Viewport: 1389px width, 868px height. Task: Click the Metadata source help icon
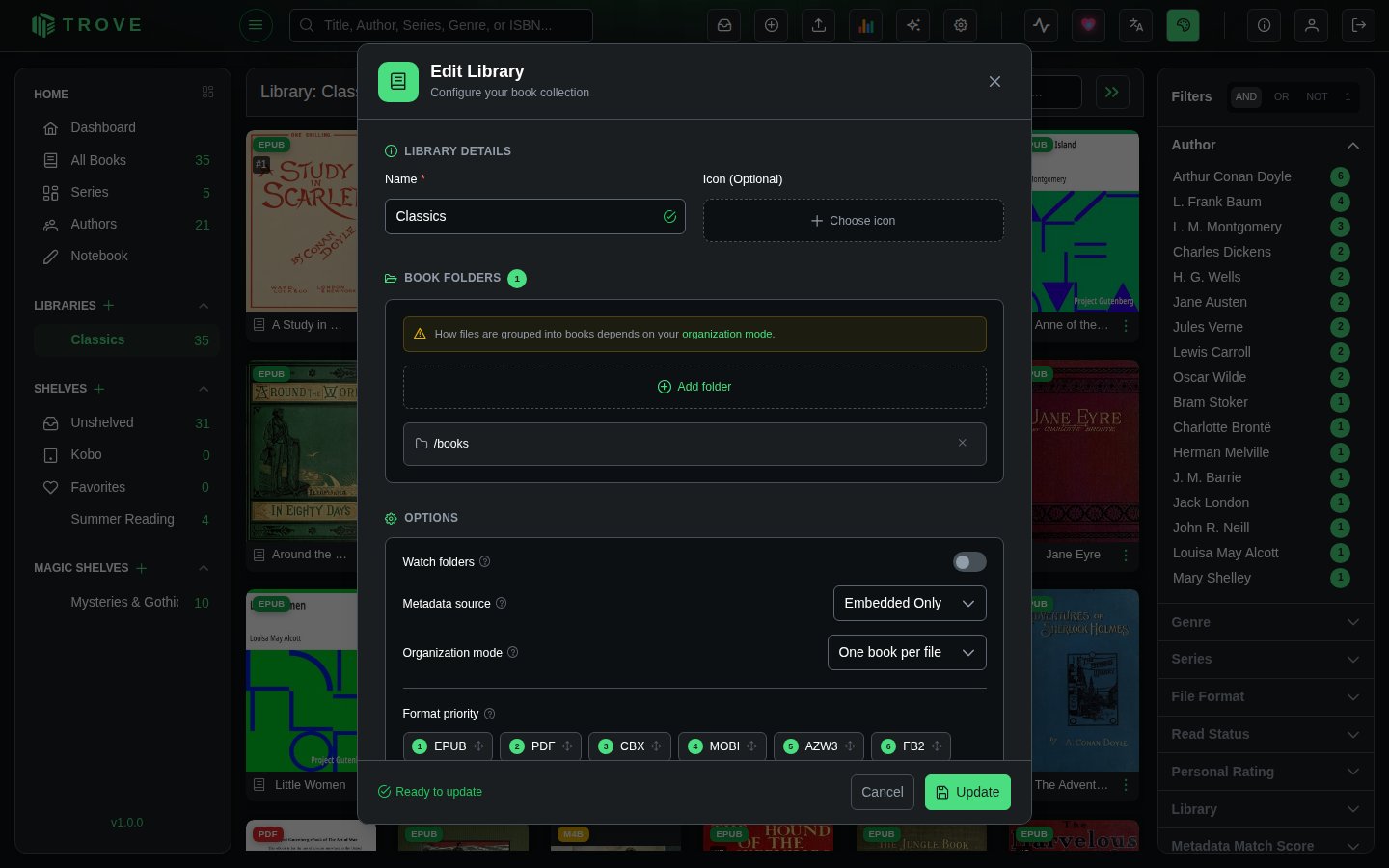click(x=502, y=603)
